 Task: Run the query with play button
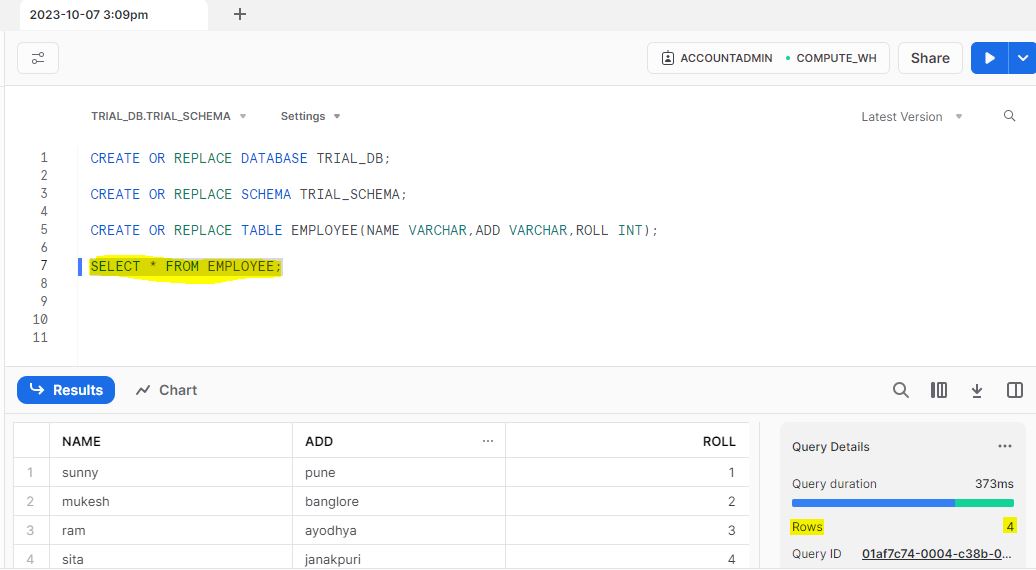tap(989, 58)
